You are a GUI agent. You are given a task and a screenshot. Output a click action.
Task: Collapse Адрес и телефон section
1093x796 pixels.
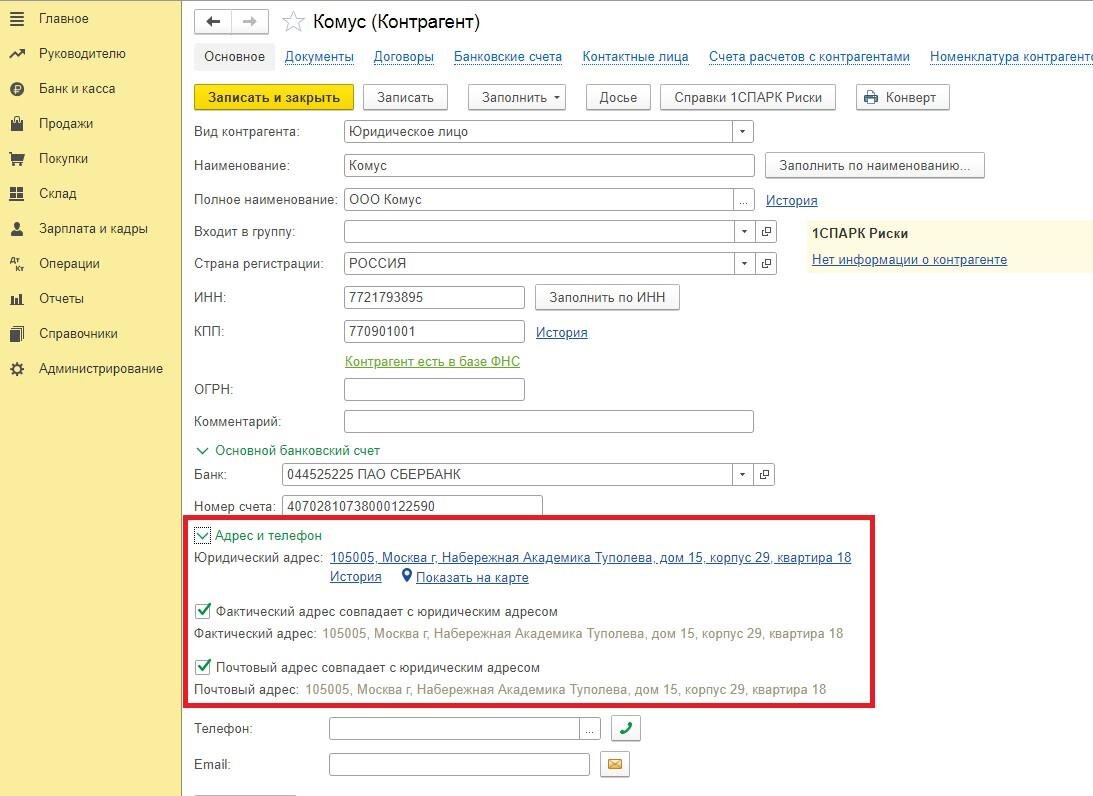tap(202, 535)
